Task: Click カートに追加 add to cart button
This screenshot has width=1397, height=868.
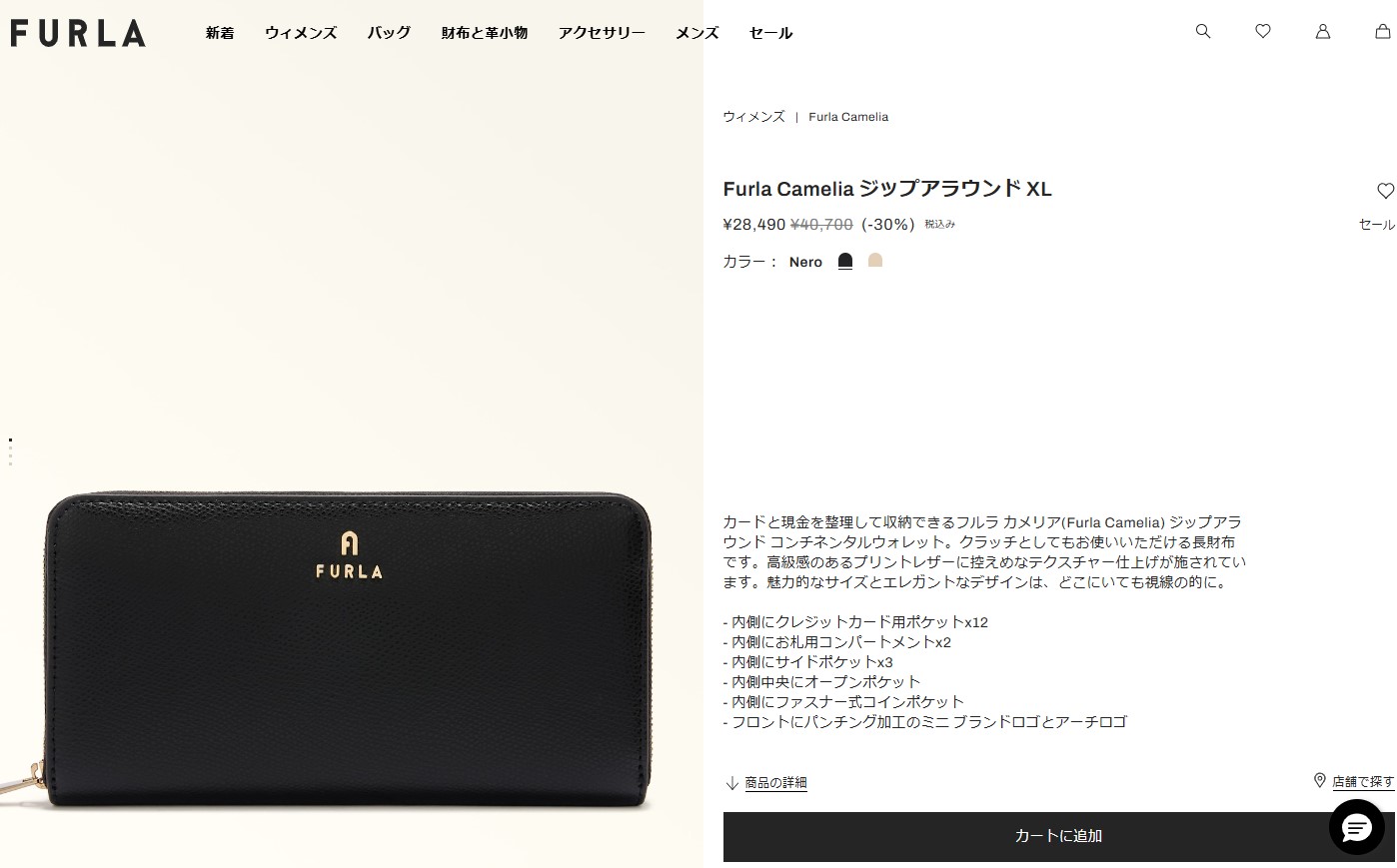Action: pyautogui.click(x=1059, y=837)
